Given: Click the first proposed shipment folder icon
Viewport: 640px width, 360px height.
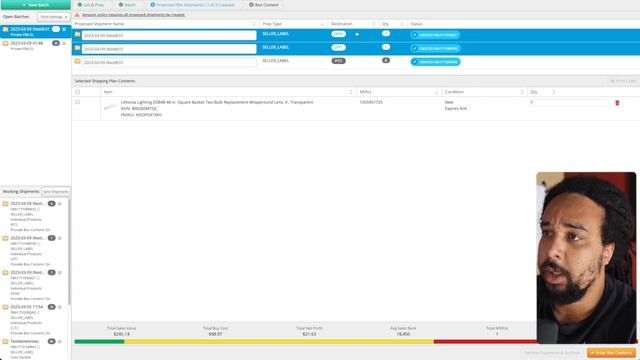Looking at the screenshot, I should click(77, 35).
